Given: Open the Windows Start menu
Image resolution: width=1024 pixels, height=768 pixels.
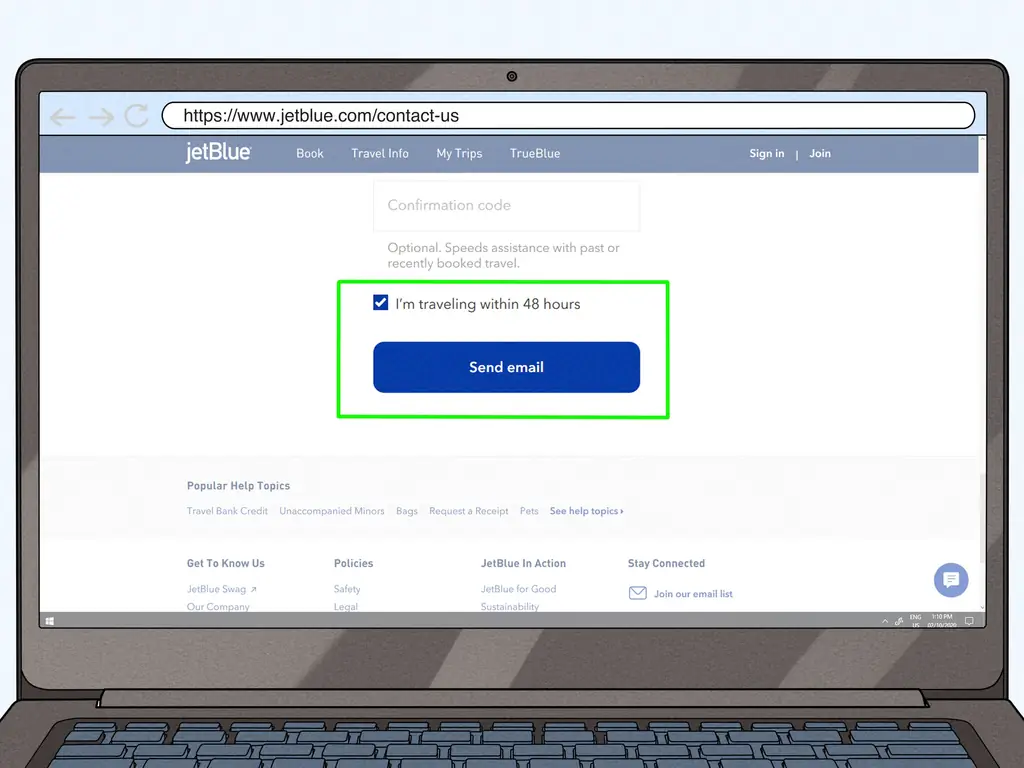Looking at the screenshot, I should coord(48,621).
